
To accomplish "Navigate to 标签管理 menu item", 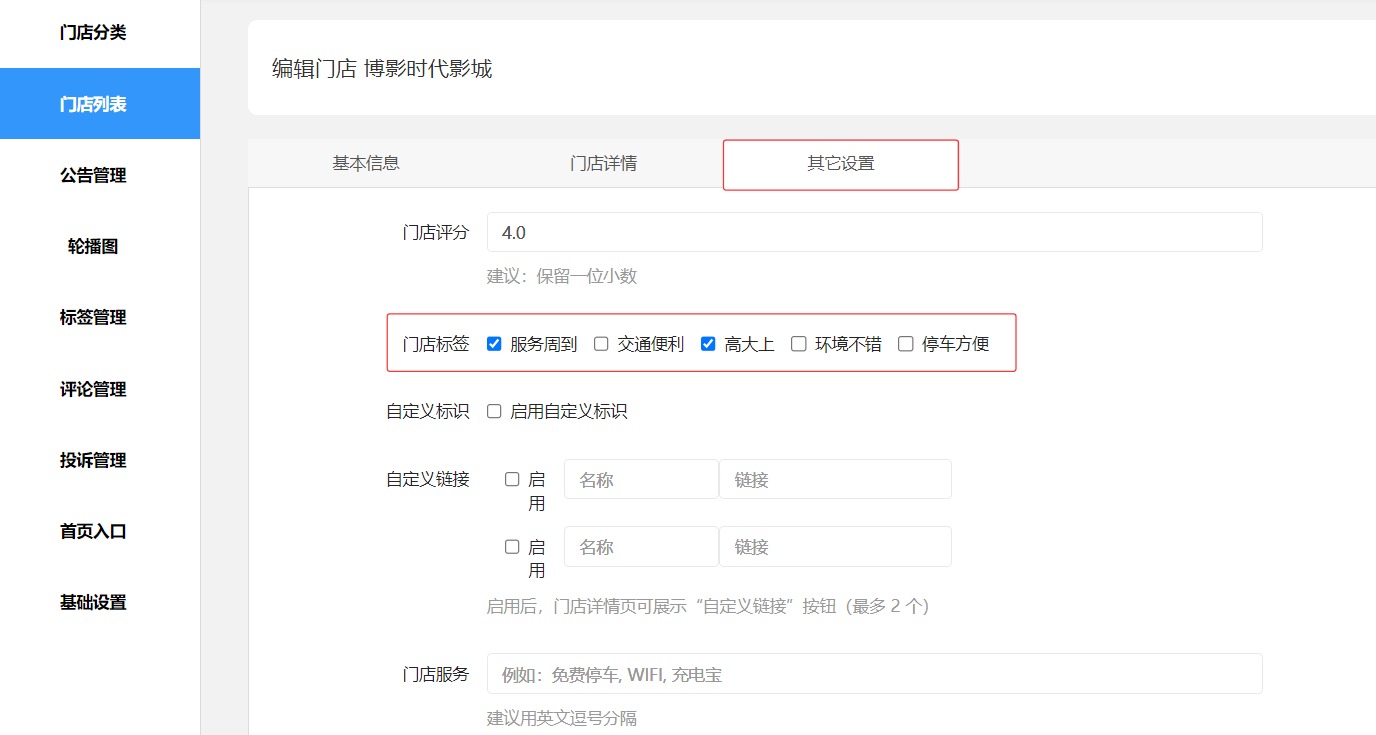I will coord(93,318).
